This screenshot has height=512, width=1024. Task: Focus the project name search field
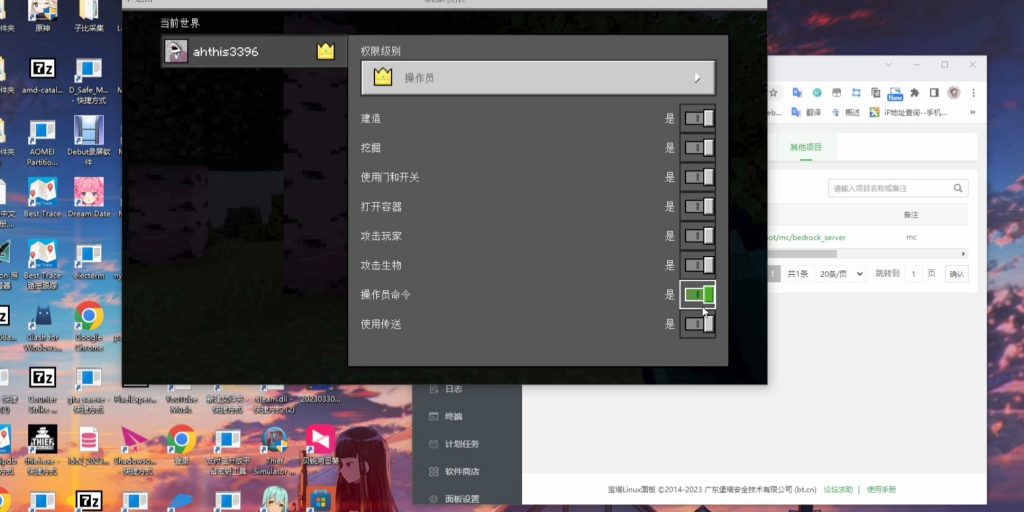pyautogui.click(x=889, y=188)
